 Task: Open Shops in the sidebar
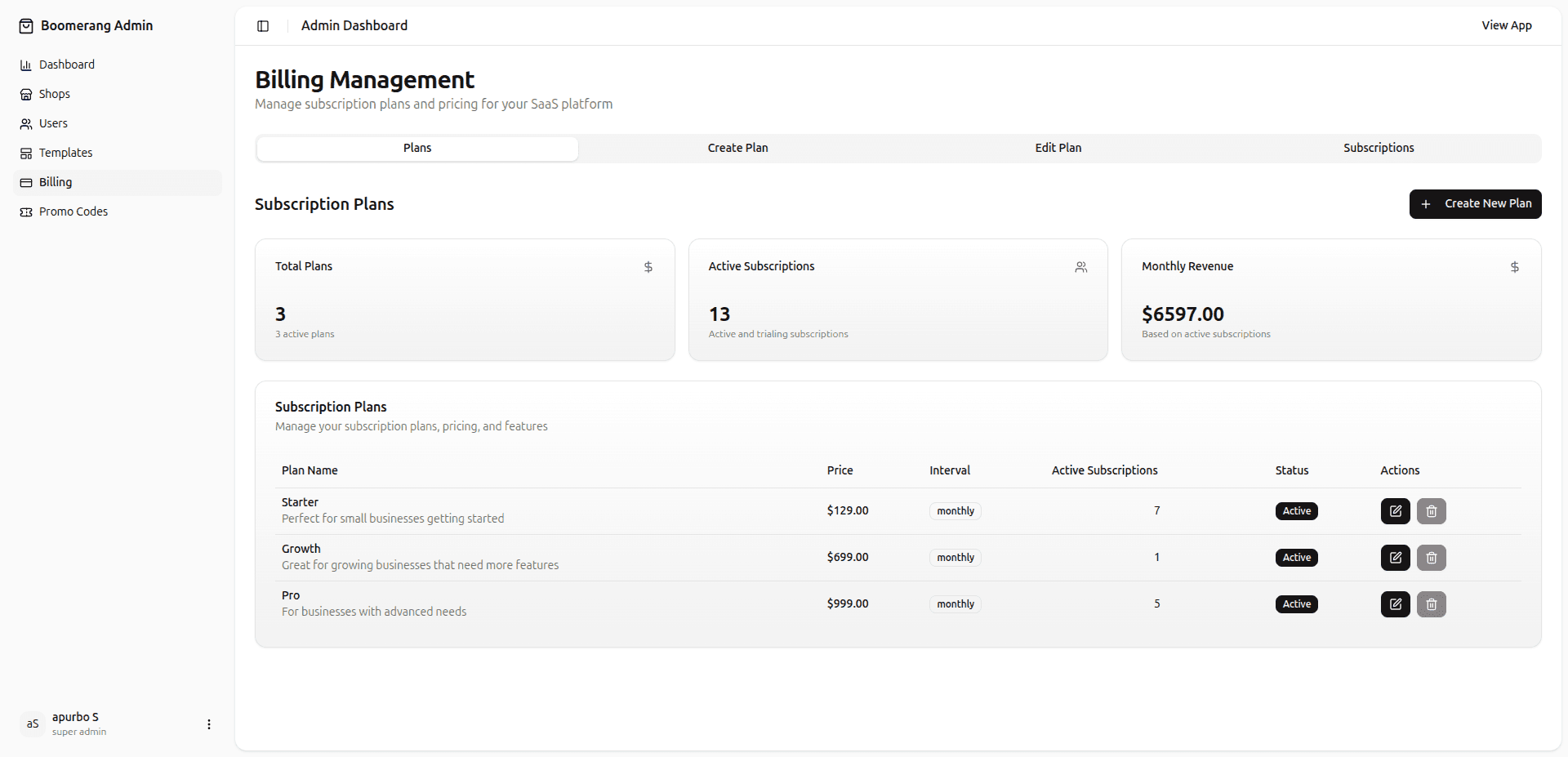(x=118, y=95)
